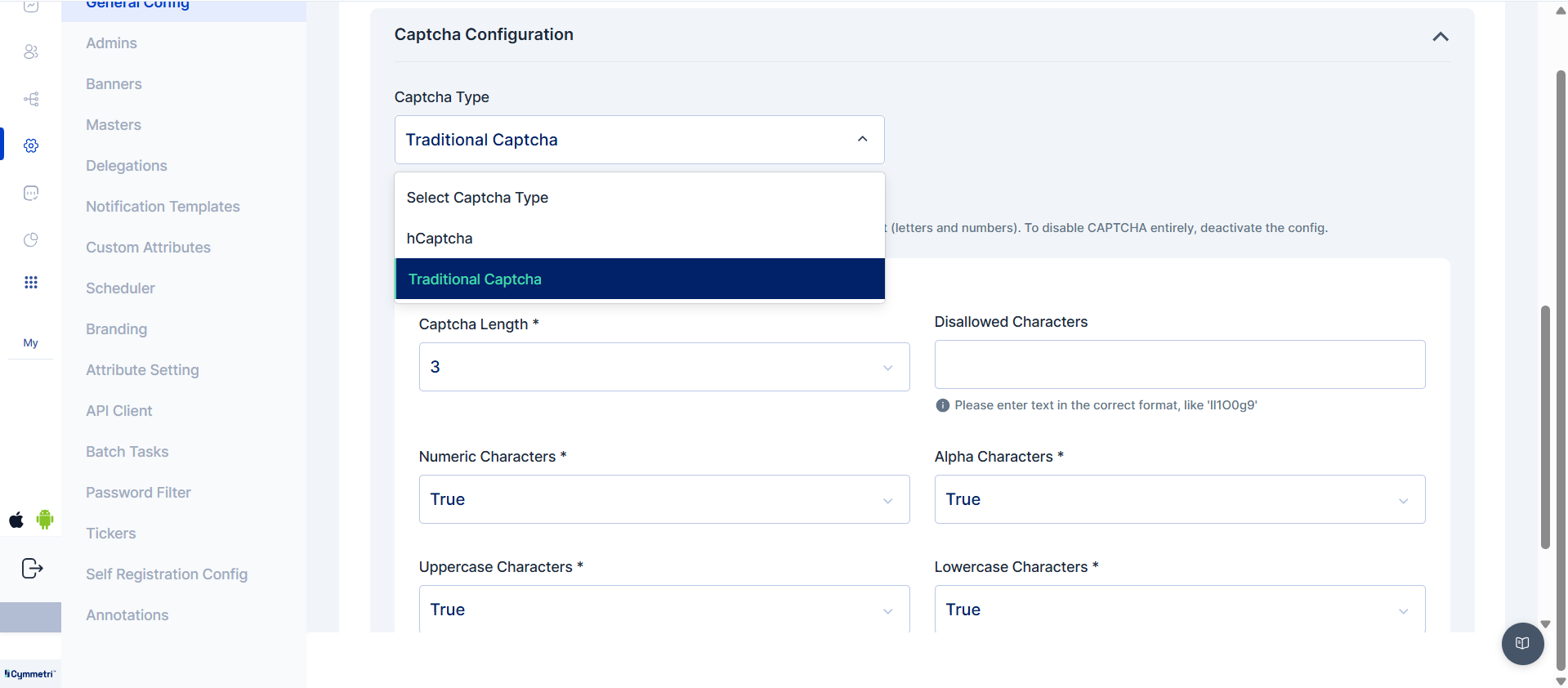Open the help book floating button
1568x688 pixels.
coord(1522,643)
